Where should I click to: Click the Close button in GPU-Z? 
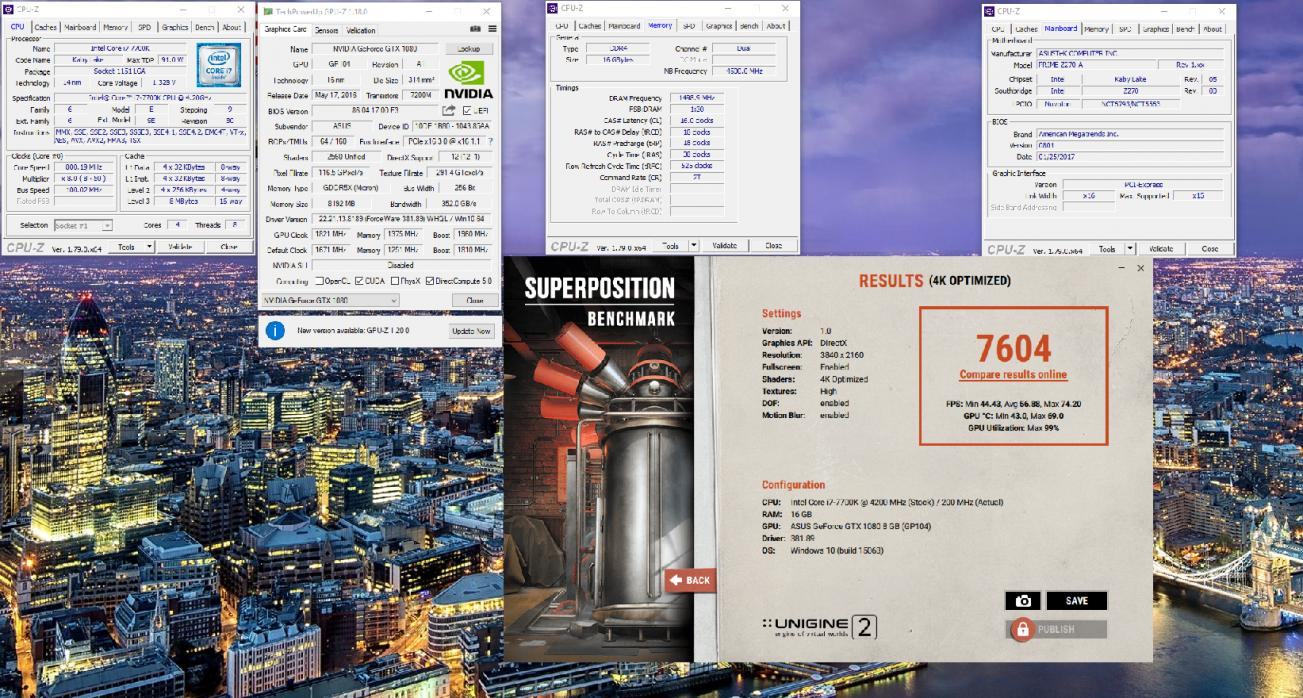coord(473,300)
